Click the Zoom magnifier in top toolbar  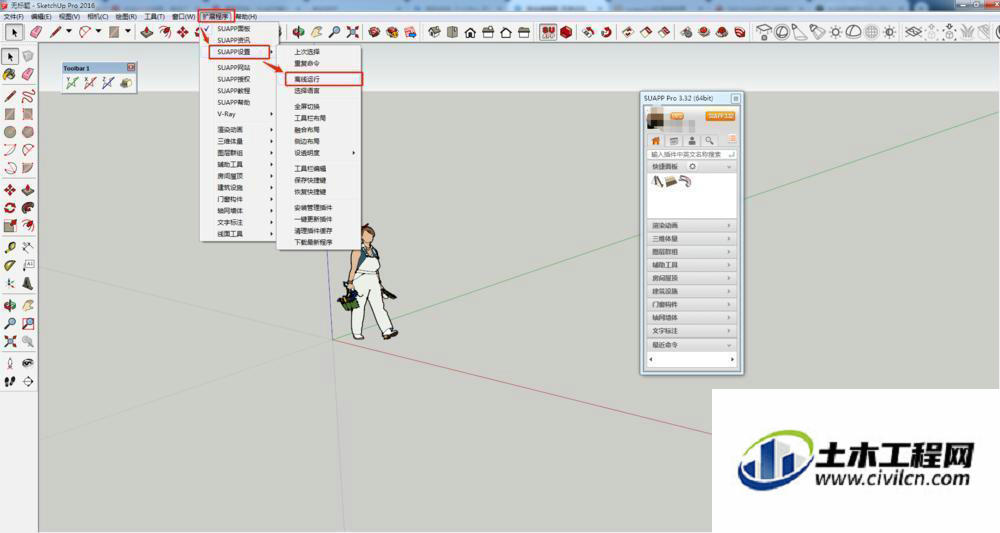coord(334,32)
